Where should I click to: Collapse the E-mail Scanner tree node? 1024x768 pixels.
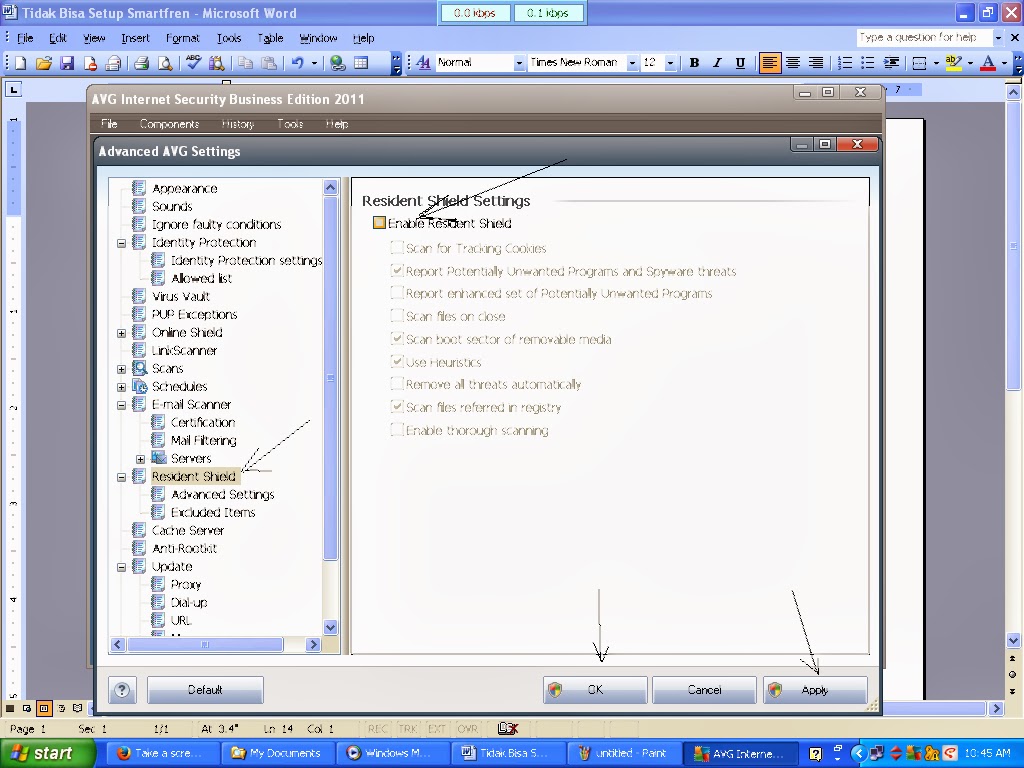point(121,405)
